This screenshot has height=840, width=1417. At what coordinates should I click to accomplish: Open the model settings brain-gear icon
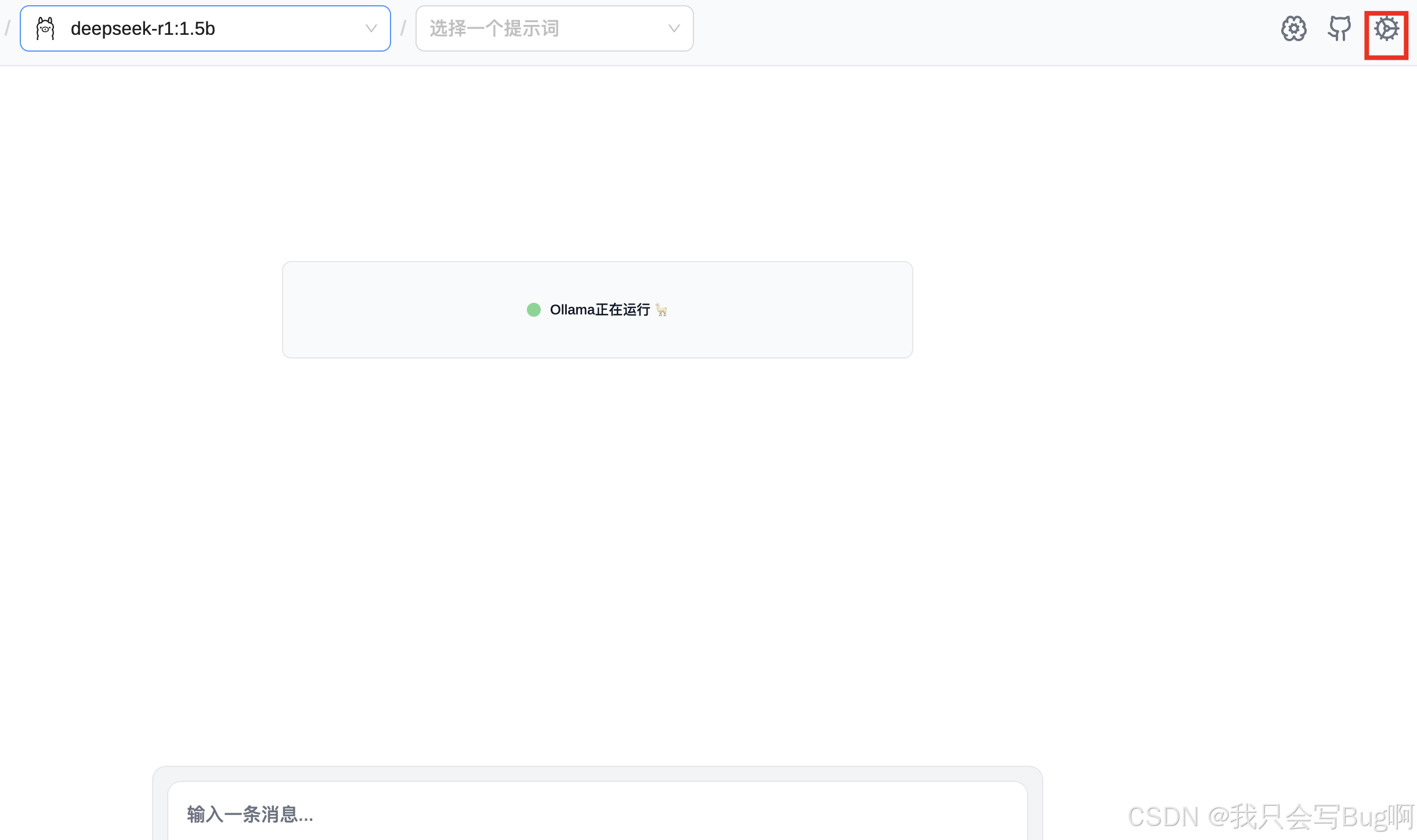coord(1293,28)
